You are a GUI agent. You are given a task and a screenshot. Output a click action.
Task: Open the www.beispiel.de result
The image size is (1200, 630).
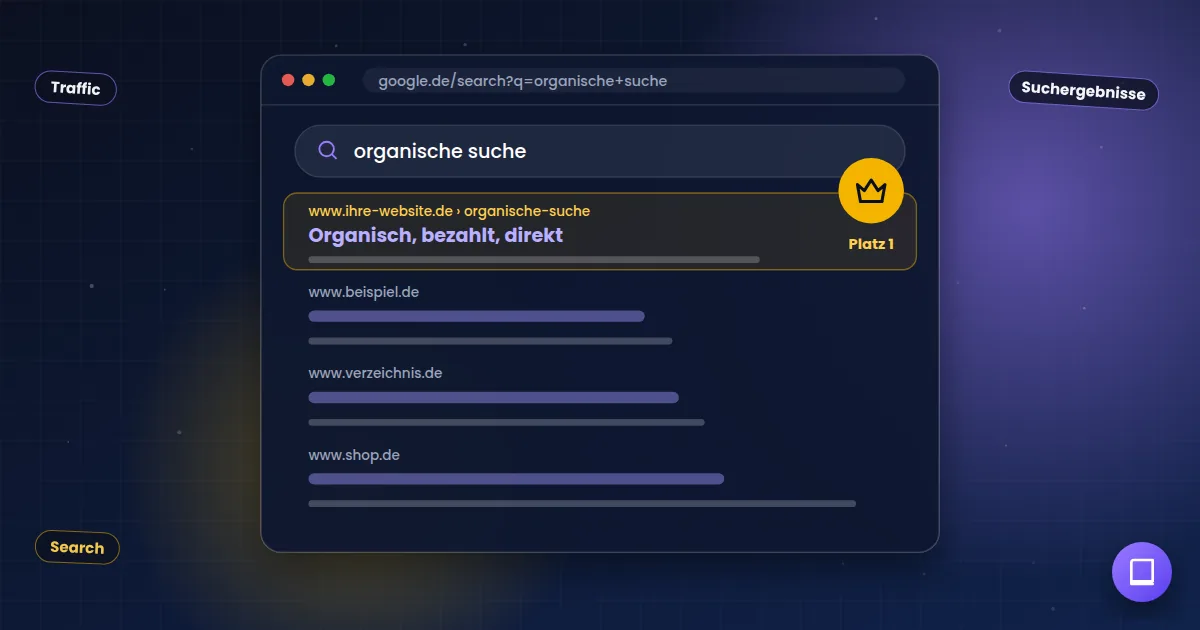point(363,292)
